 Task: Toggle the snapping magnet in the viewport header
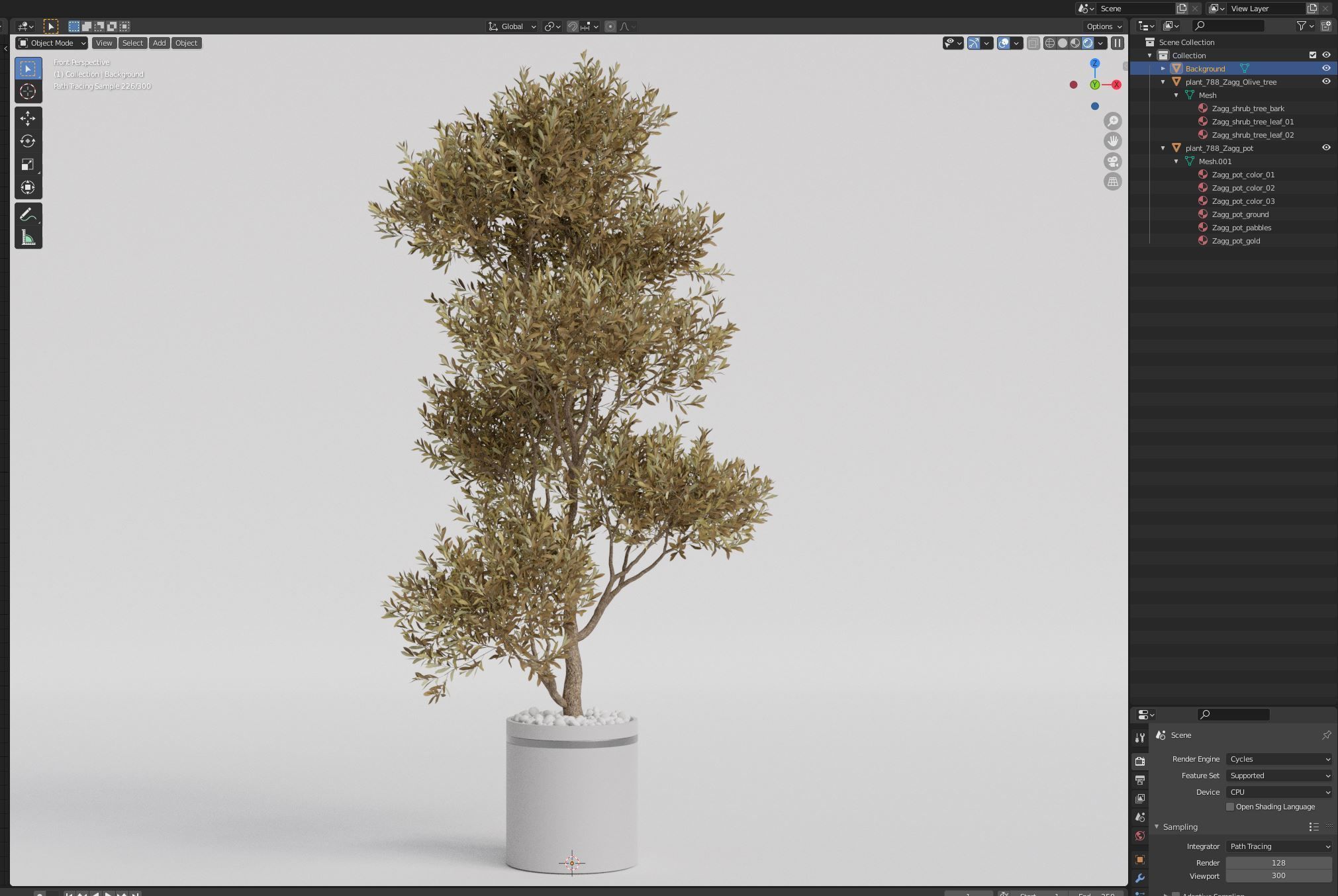tap(572, 26)
